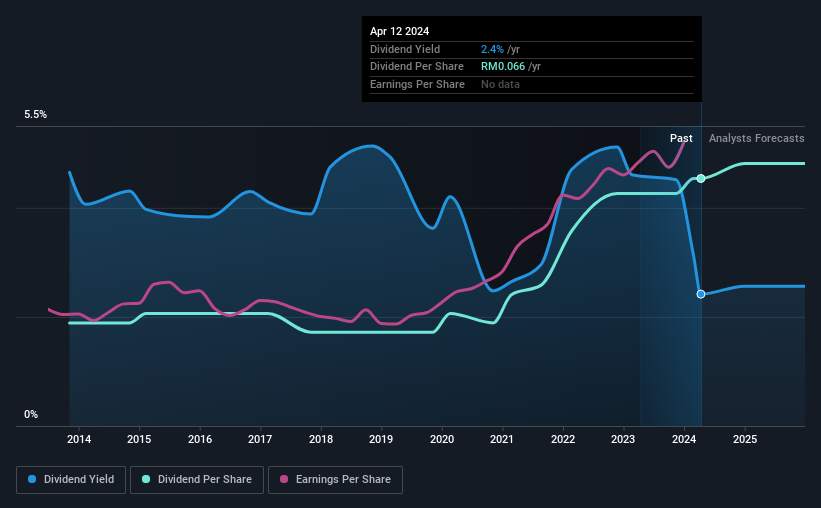Click the 'RM0.066' dividend per share value
This screenshot has height=508, width=821.
(503, 67)
